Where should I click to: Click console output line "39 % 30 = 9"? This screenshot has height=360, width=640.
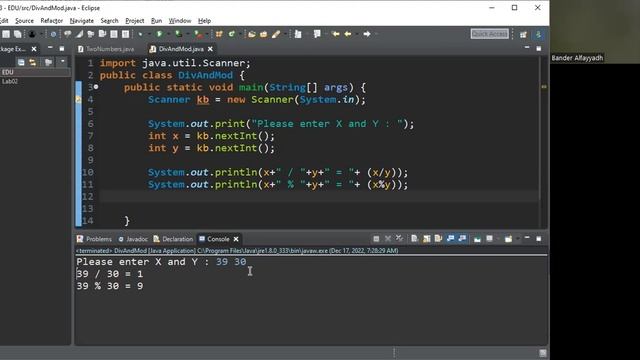pyautogui.click(x=110, y=286)
